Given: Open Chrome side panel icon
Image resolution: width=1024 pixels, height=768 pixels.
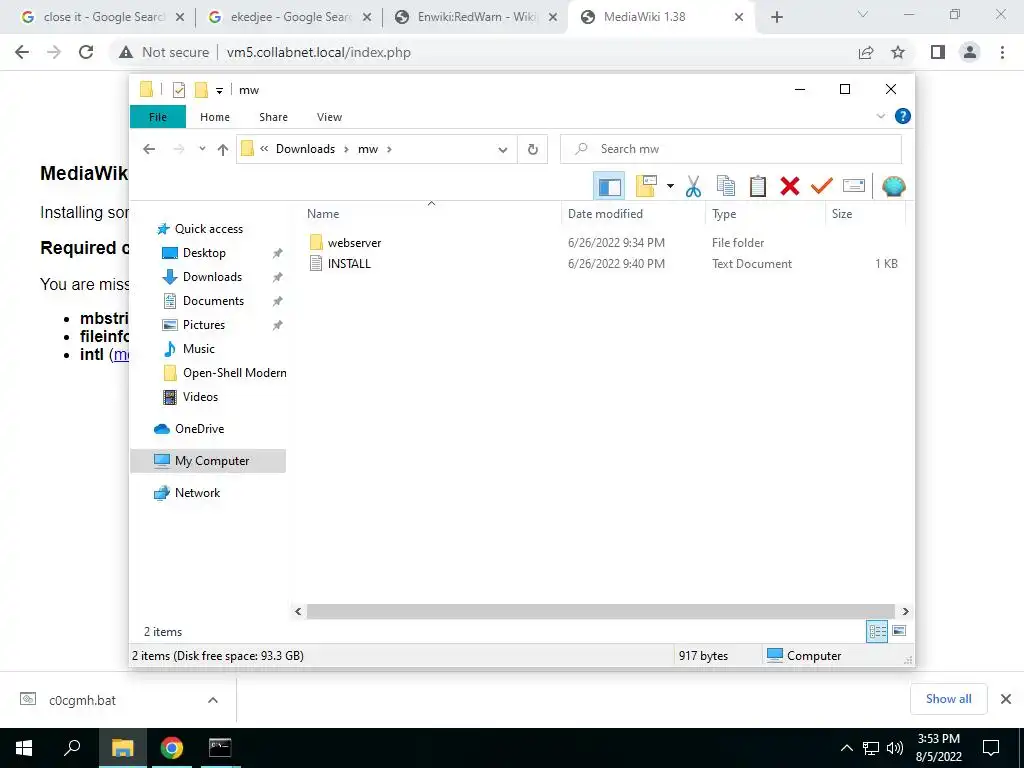Looking at the screenshot, I should pyautogui.click(x=938, y=52).
